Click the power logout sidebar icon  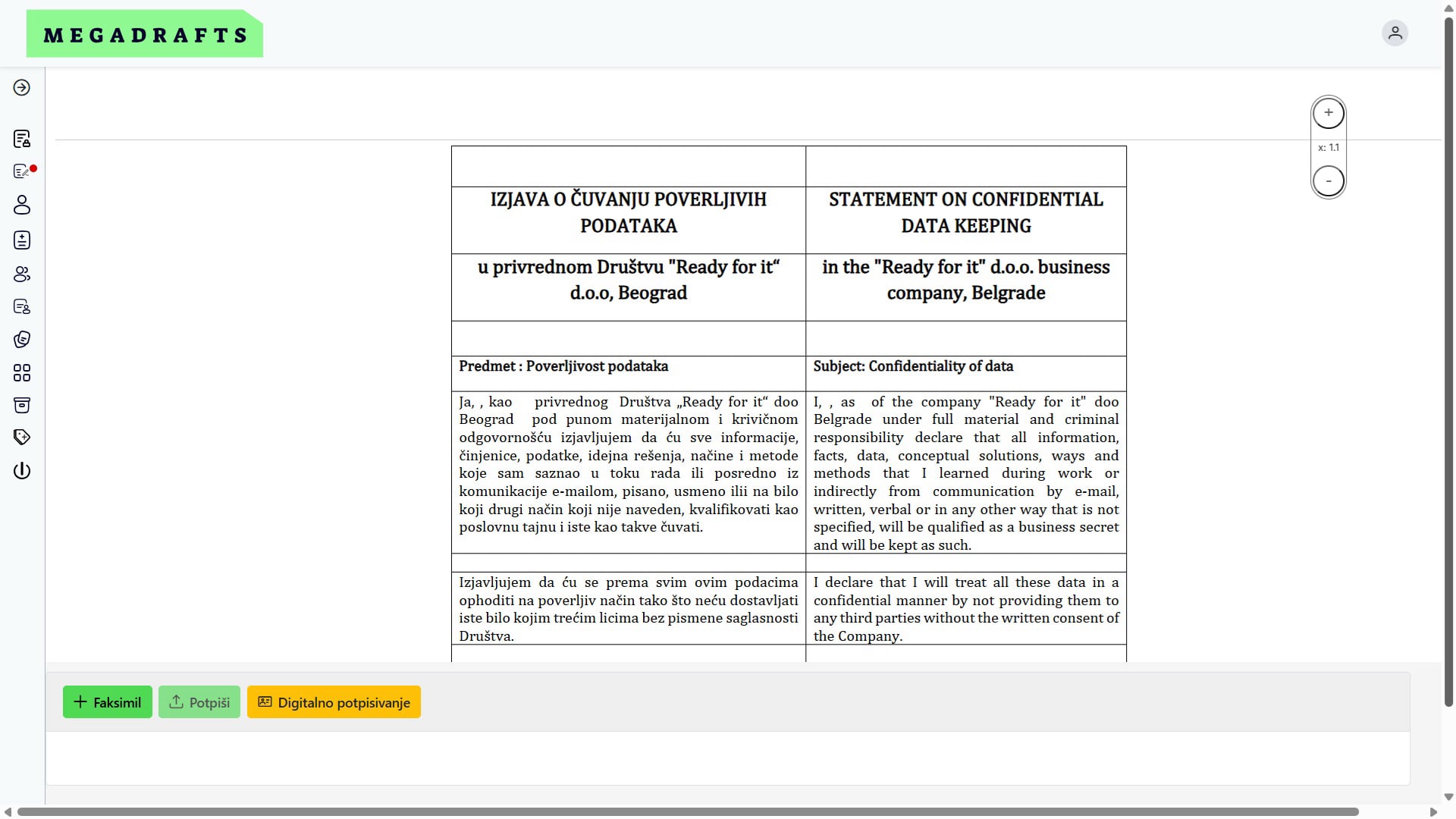pos(22,471)
